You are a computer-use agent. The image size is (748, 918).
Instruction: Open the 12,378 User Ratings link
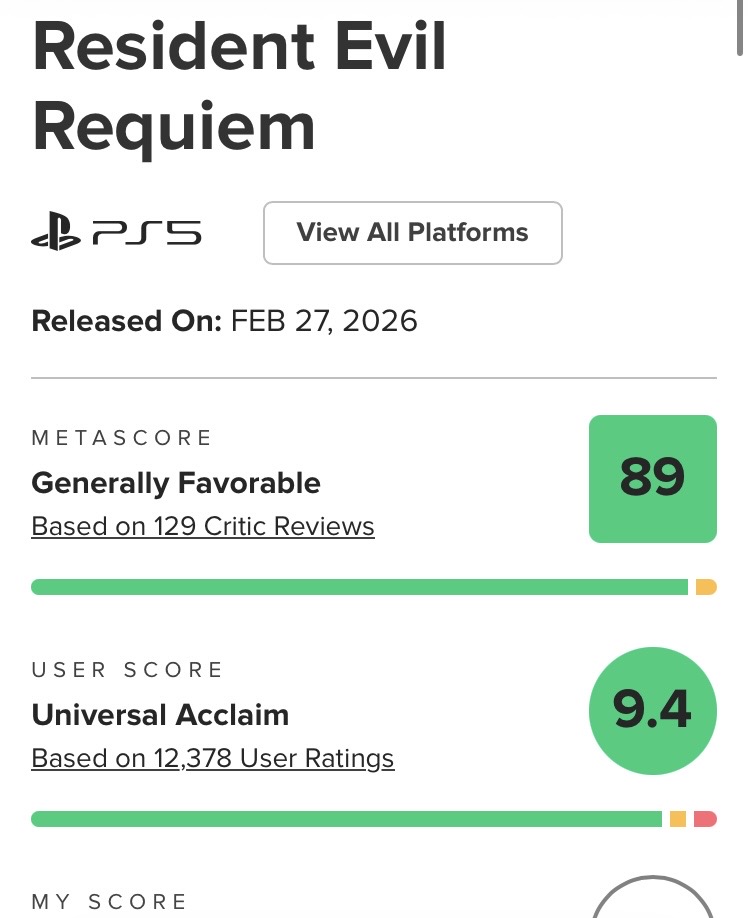(213, 758)
